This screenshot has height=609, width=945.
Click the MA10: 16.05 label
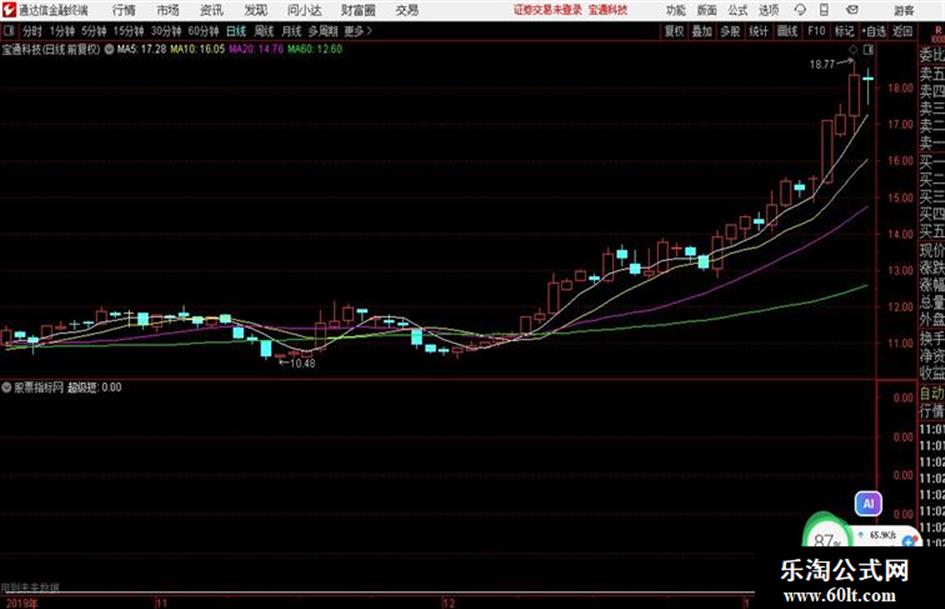tap(198, 49)
